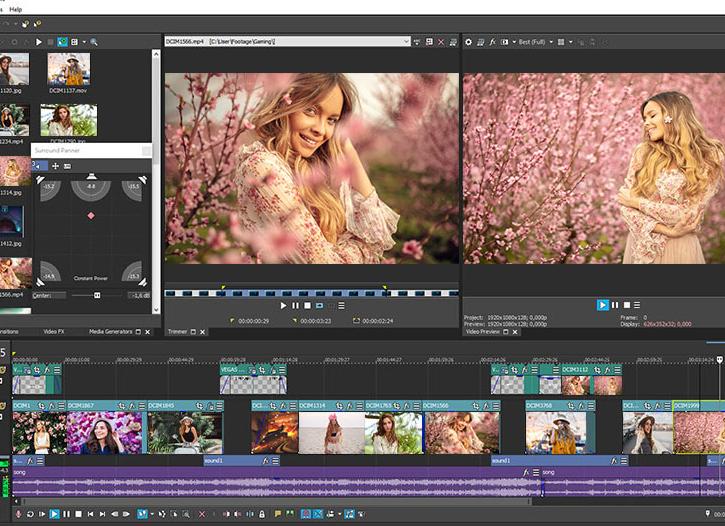Image resolution: width=725 pixels, height=526 pixels.
Task: Toggle automatic crossfades on timeline toolbar
Action: 318,514
